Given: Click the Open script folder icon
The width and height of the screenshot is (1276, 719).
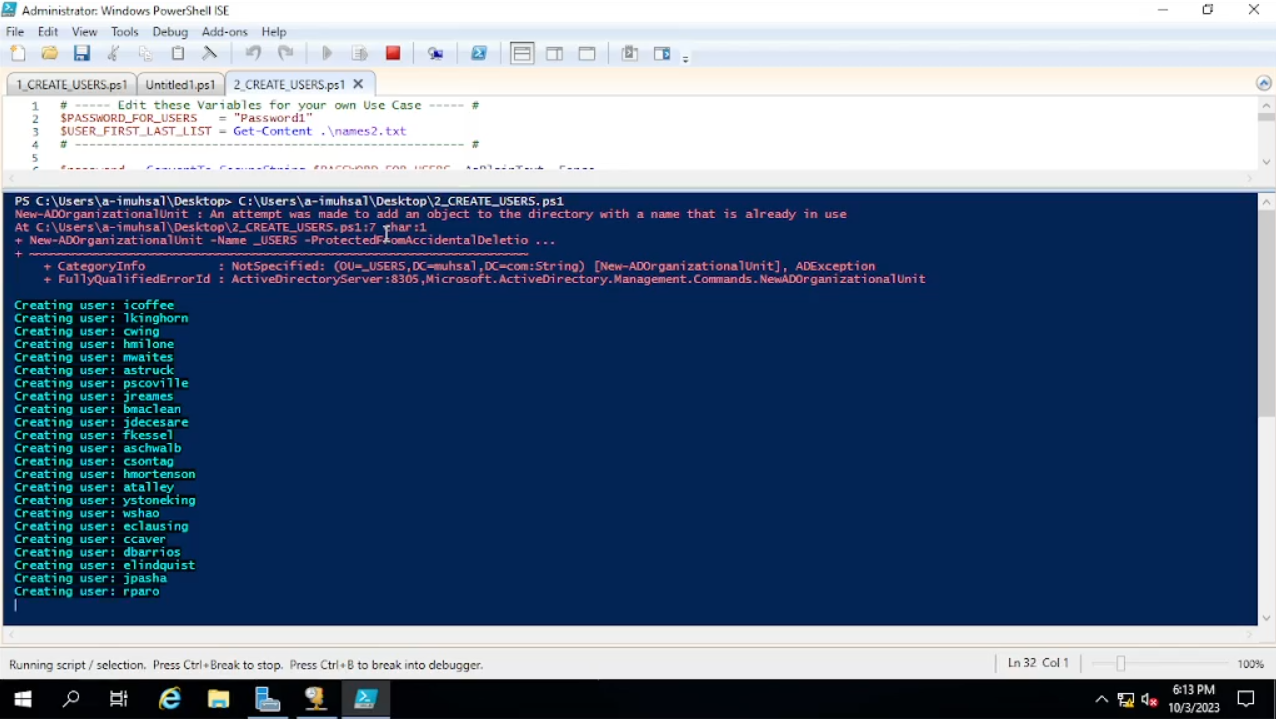Looking at the screenshot, I should click(x=50, y=54).
